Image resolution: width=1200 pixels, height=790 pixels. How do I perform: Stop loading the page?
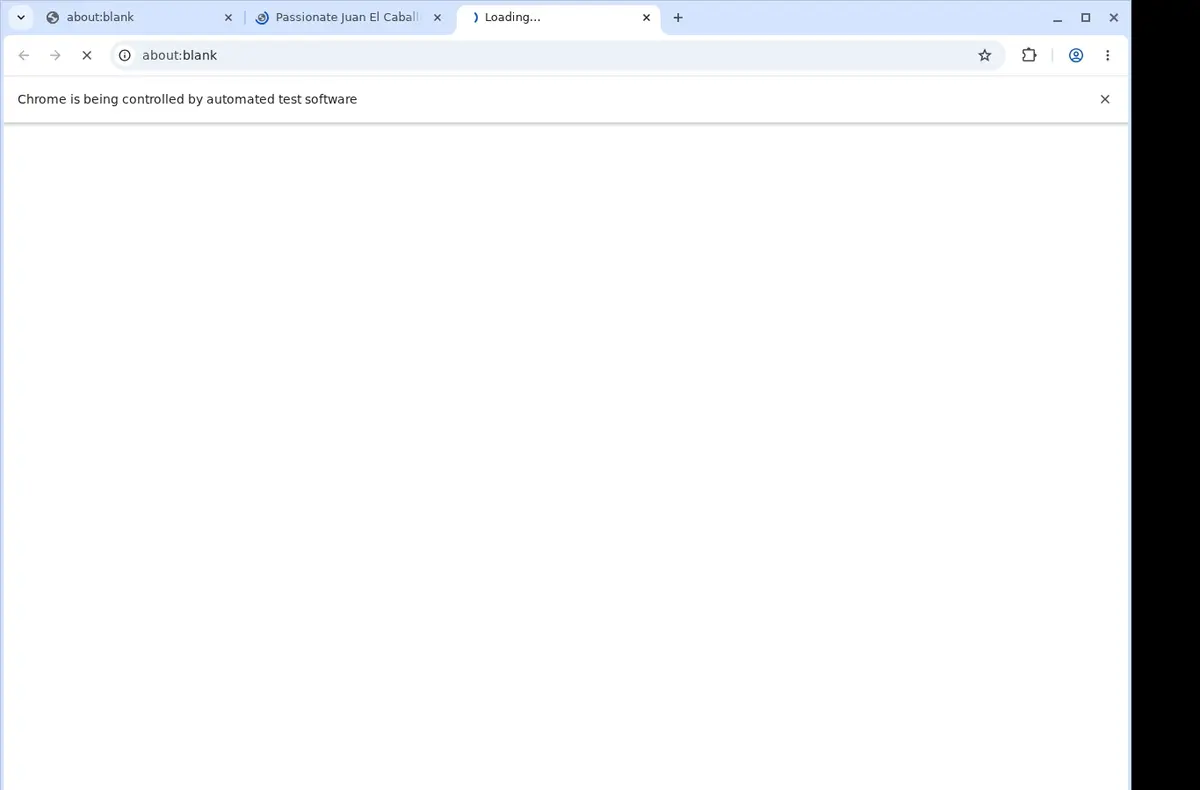click(86, 55)
